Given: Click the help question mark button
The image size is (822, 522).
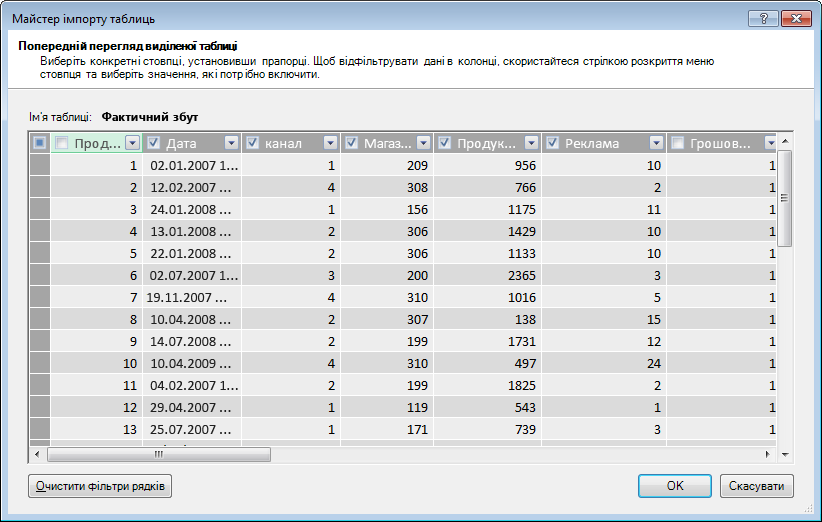Looking at the screenshot, I should (x=763, y=19).
